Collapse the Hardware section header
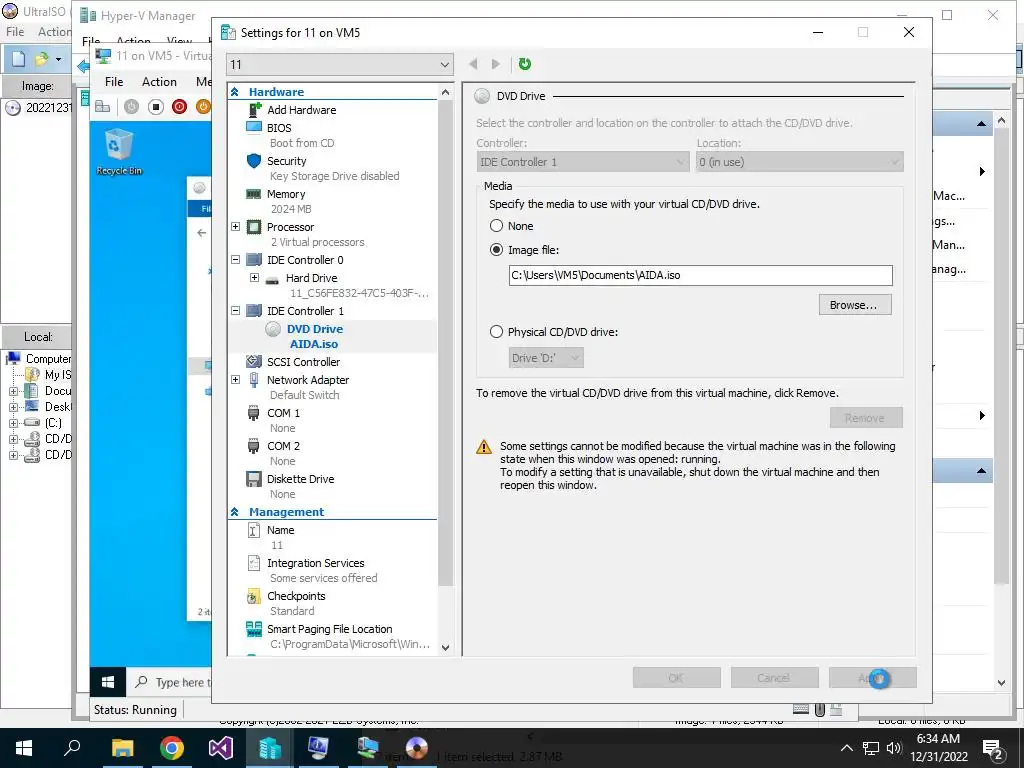This screenshot has width=1024, height=768. click(234, 92)
